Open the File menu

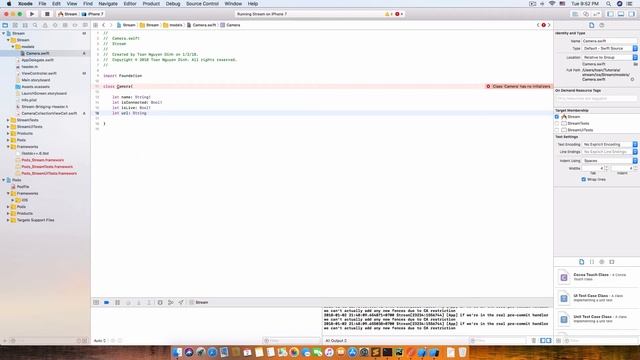[42, 4]
